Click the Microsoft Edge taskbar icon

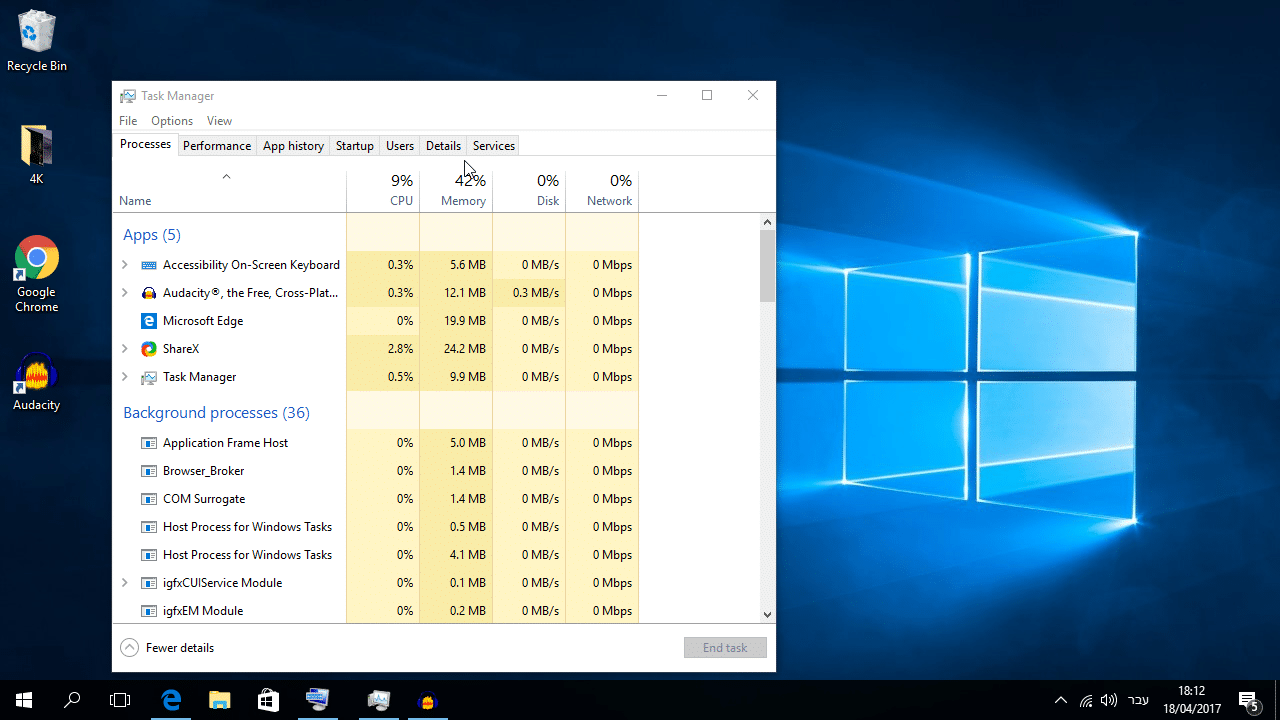(x=172, y=700)
